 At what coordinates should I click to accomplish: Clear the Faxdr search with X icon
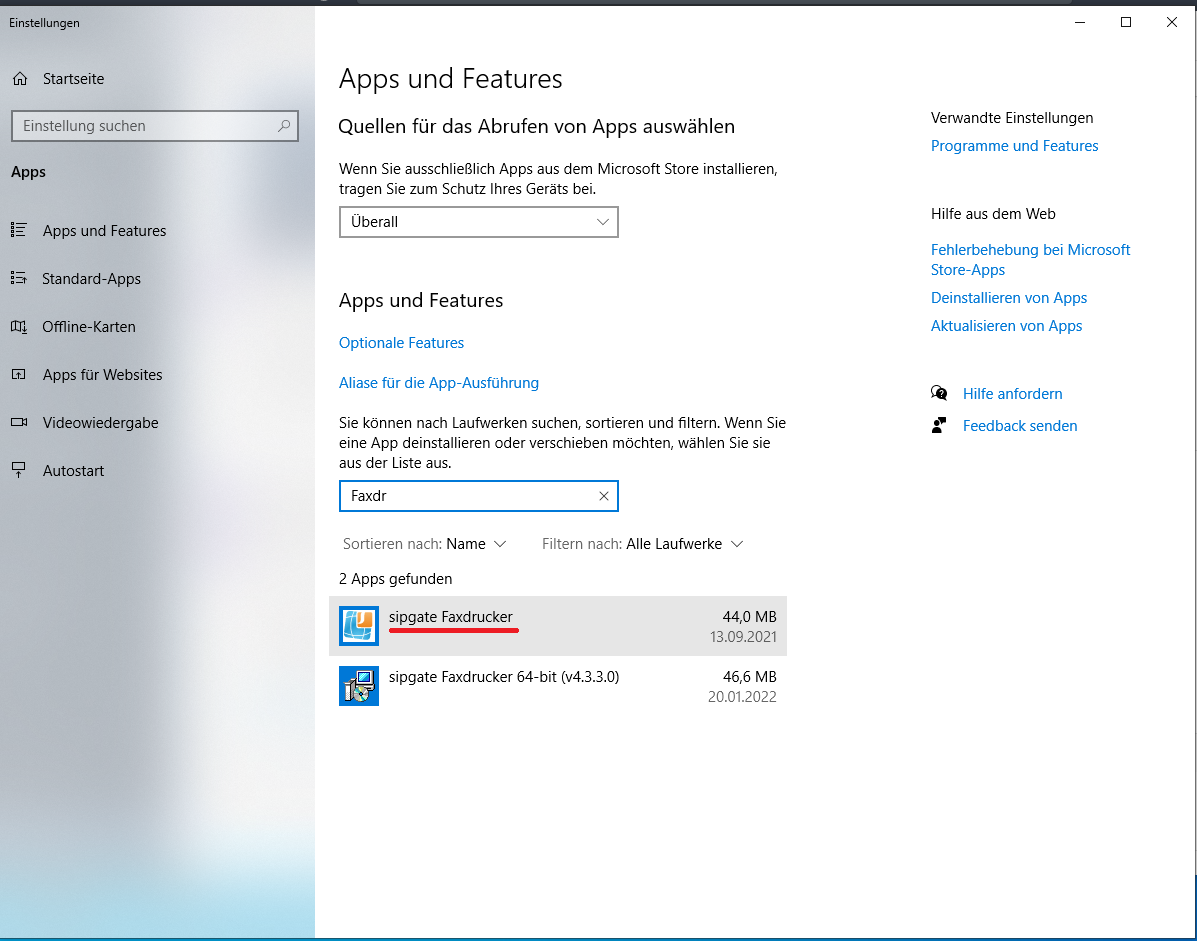coord(603,496)
